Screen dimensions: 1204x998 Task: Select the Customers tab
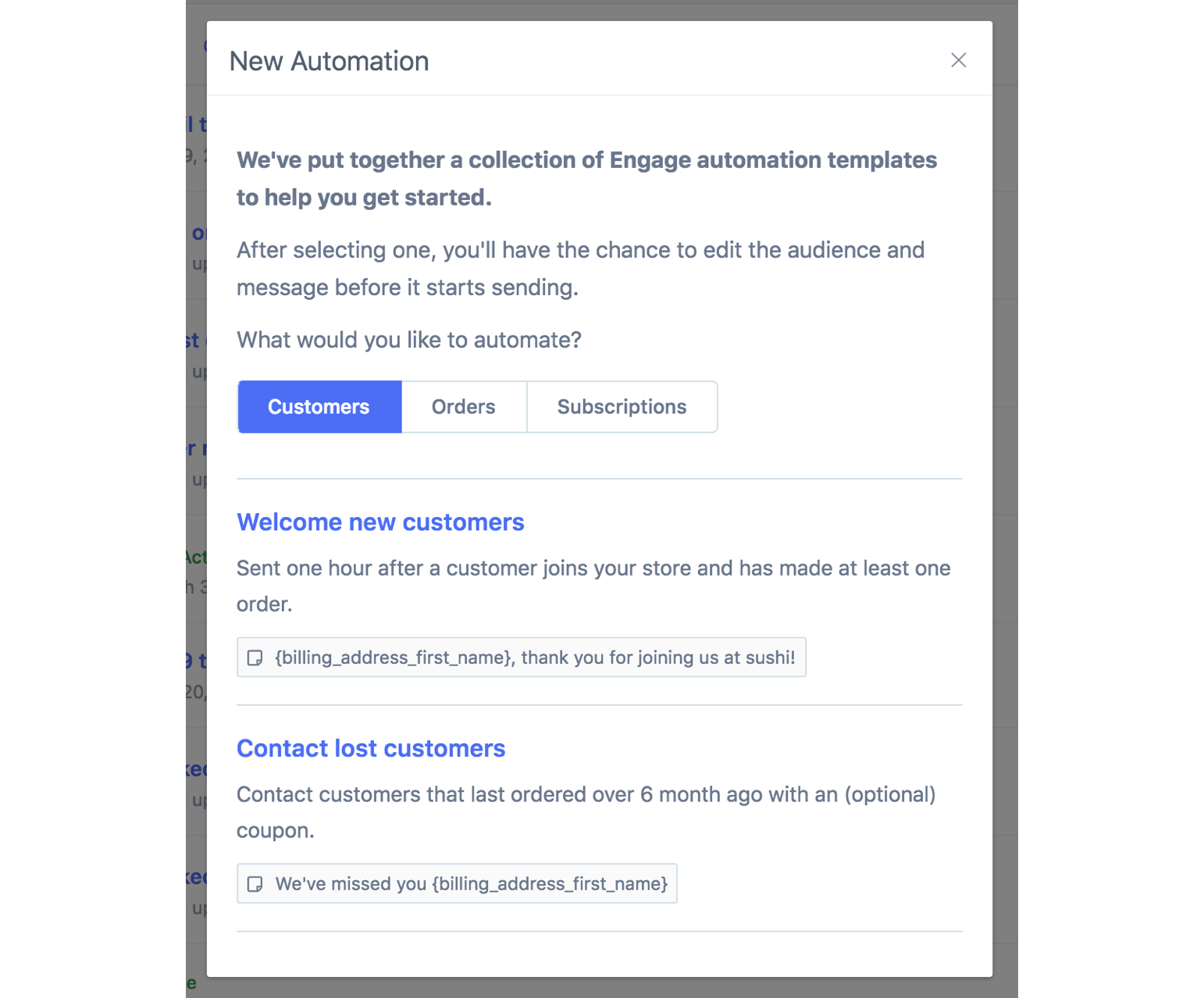coord(319,407)
